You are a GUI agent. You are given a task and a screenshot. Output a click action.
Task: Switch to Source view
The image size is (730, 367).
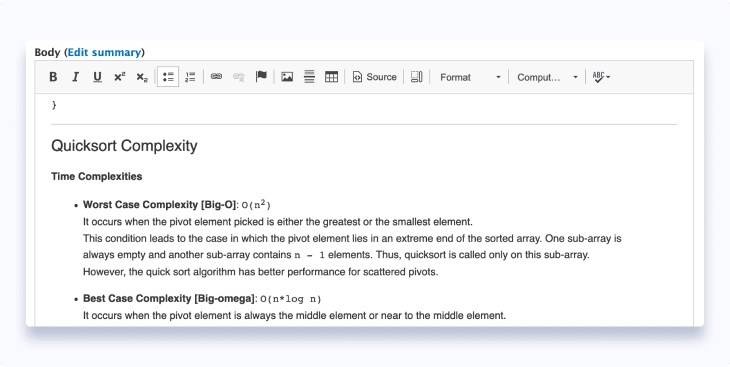[x=375, y=77]
